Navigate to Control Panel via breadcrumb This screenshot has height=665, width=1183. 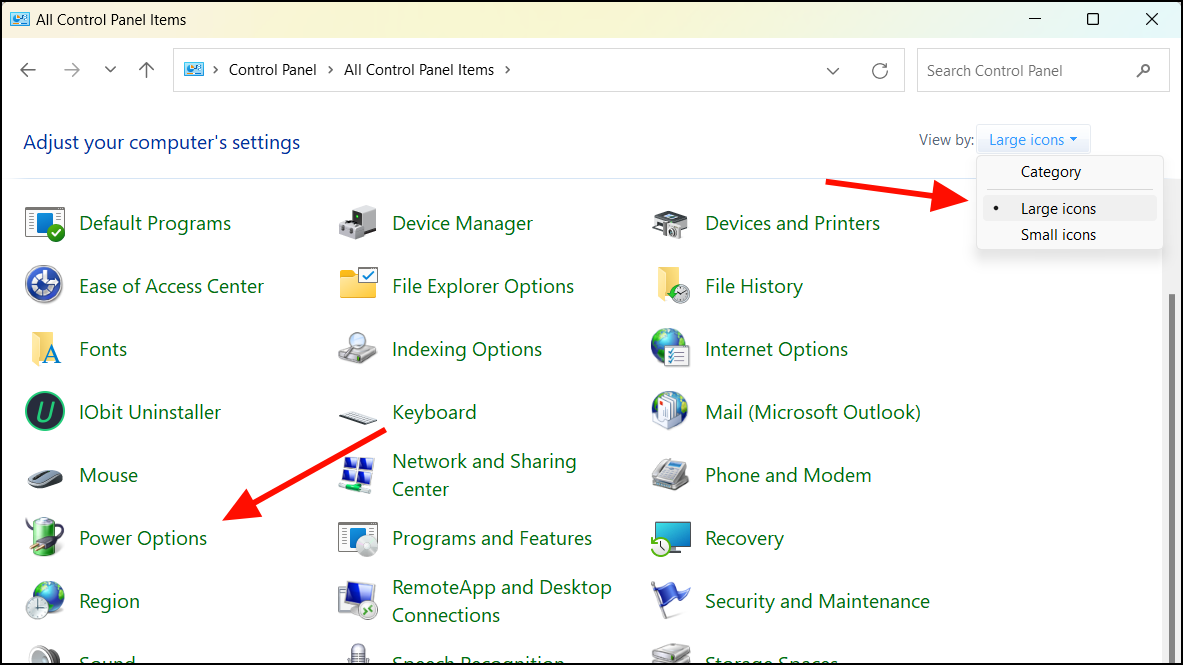click(272, 69)
